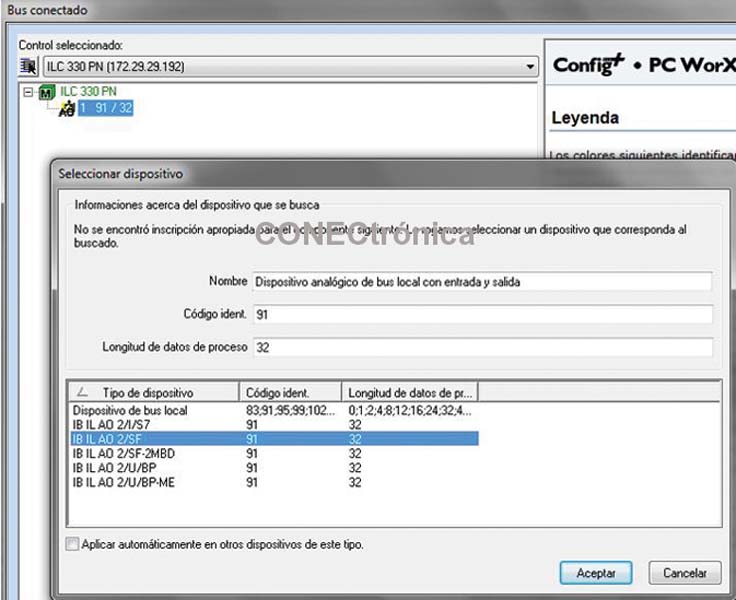Click the green ILC 330 PN module icon

coord(47,92)
